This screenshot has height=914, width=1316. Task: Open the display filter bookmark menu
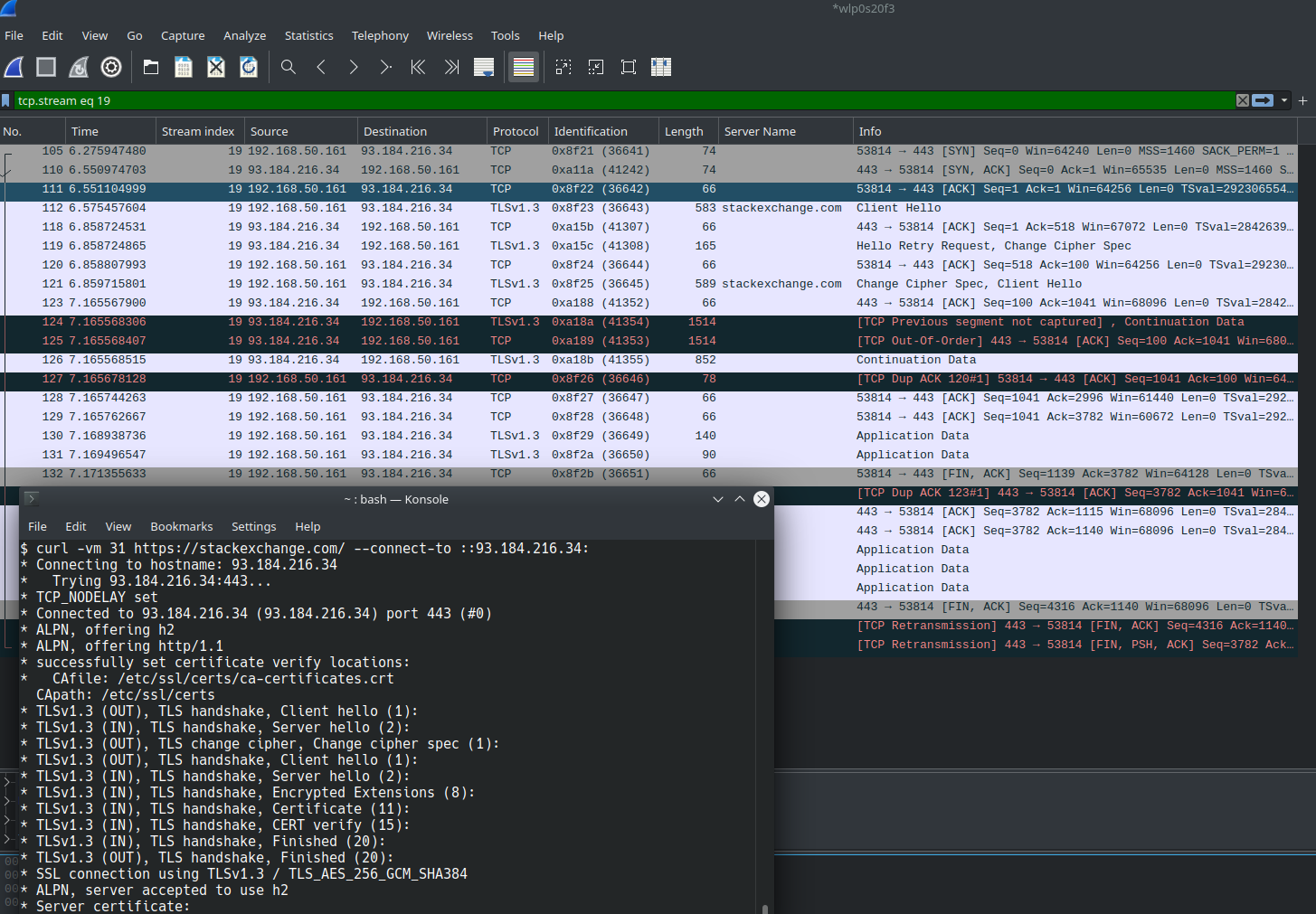(6, 100)
